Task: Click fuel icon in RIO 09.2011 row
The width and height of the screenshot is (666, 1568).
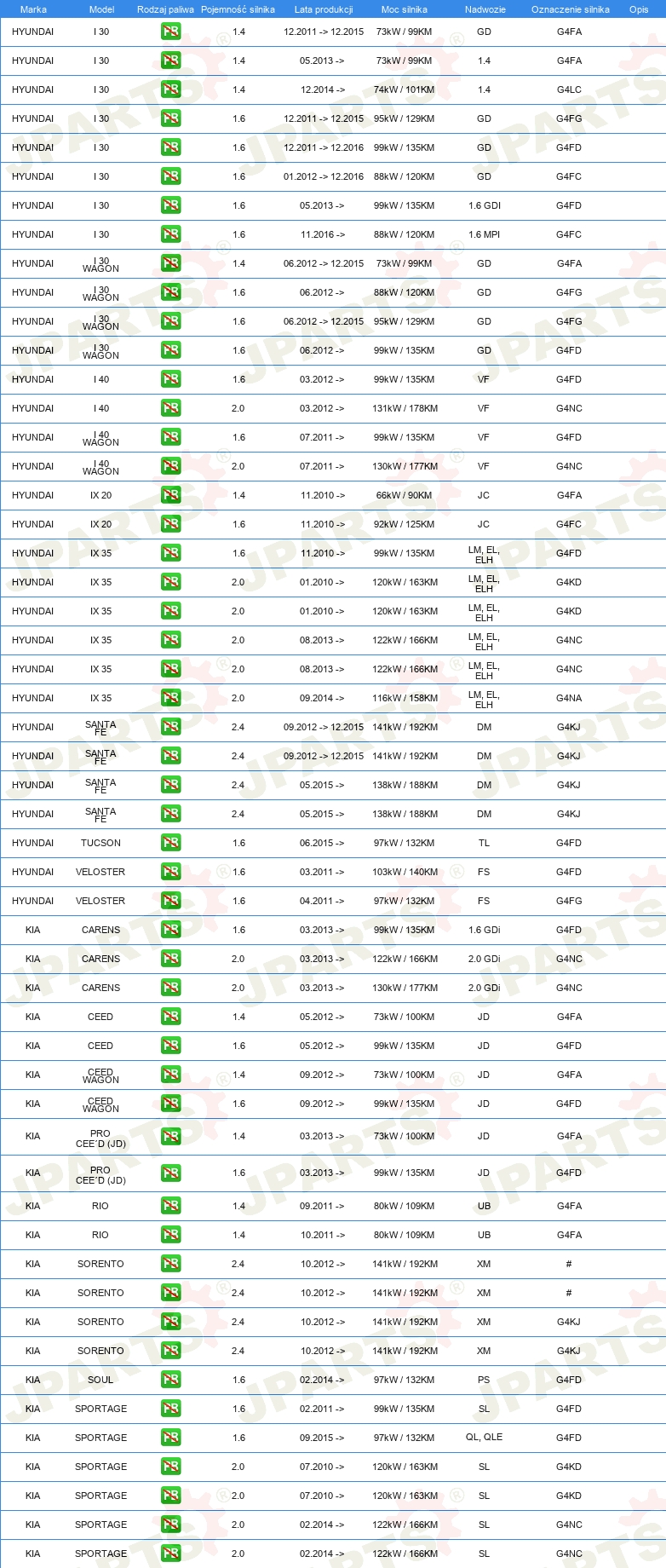Action: coord(170,1206)
